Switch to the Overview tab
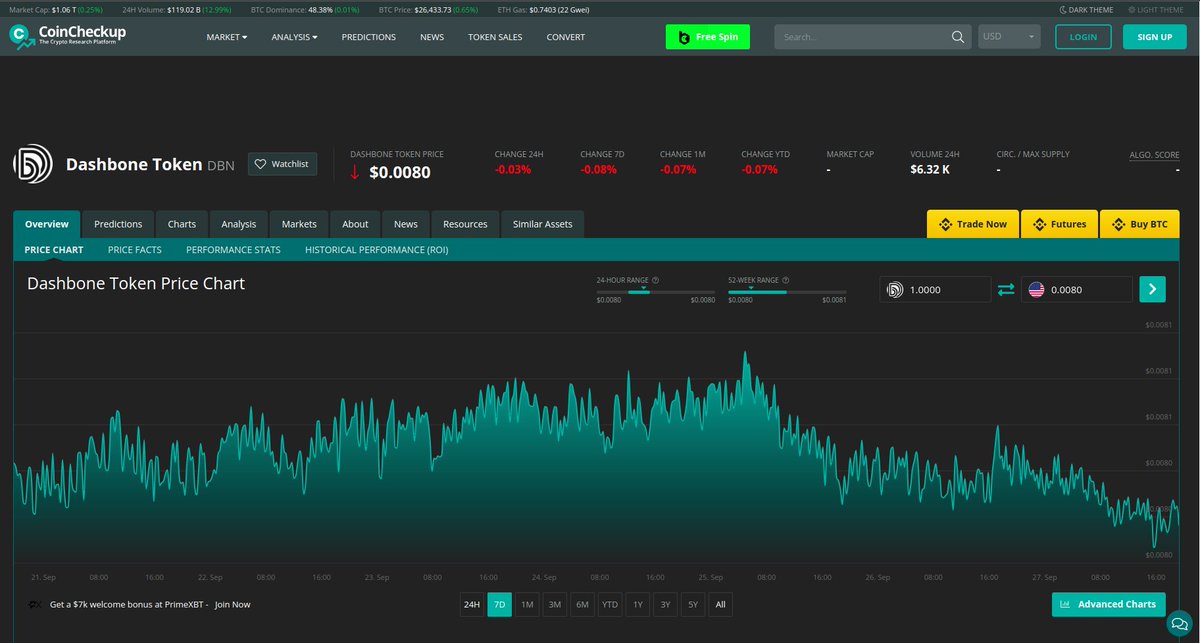1200x643 pixels. [47, 224]
